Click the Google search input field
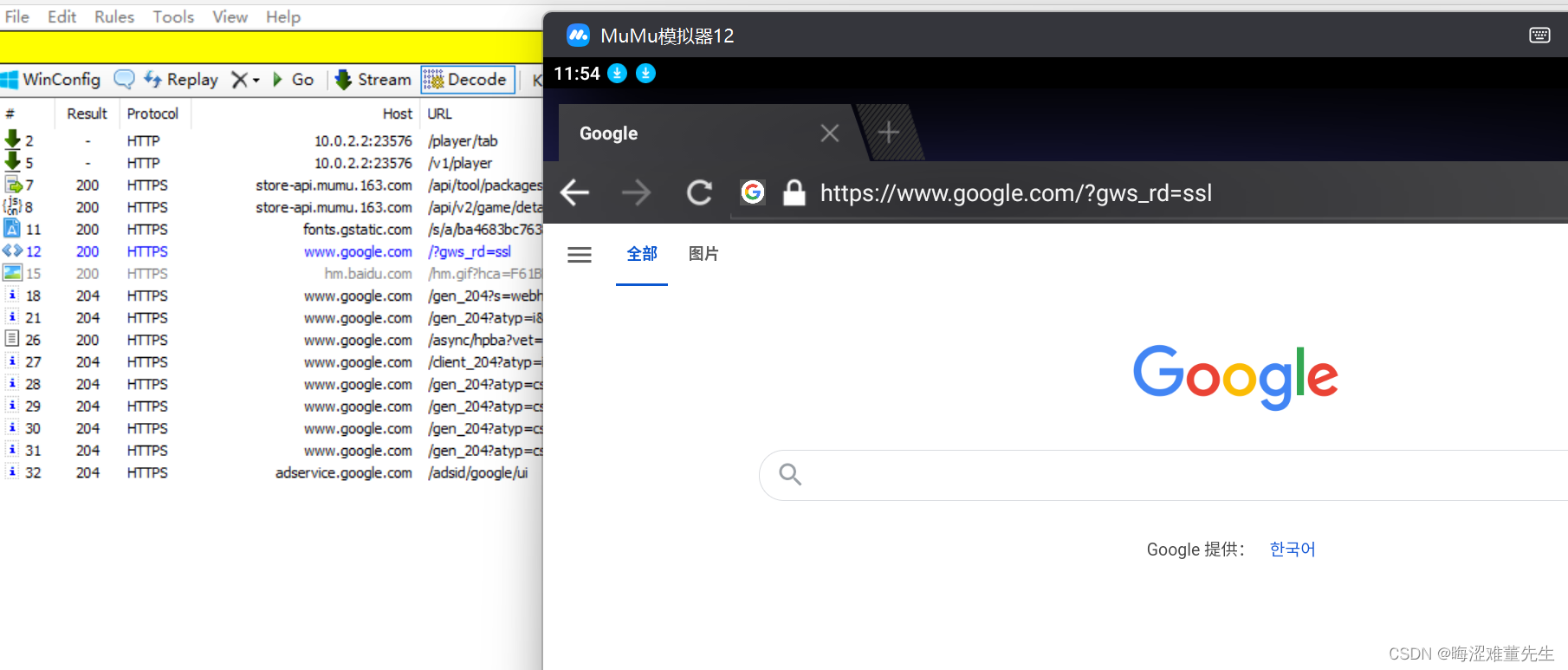The height and width of the screenshot is (670, 1568). tap(1163, 475)
